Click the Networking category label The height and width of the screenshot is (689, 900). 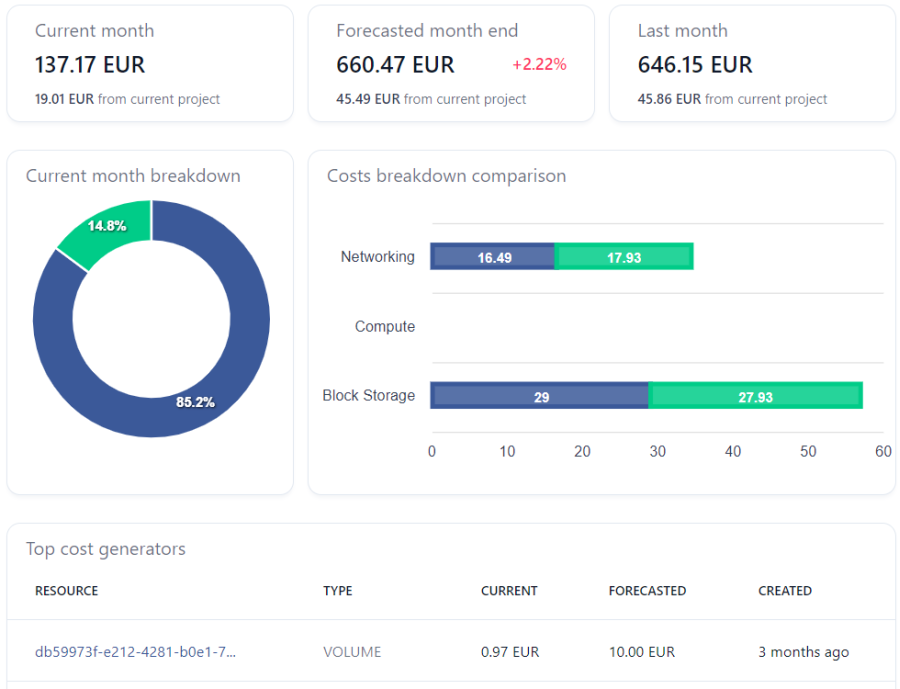pos(378,257)
